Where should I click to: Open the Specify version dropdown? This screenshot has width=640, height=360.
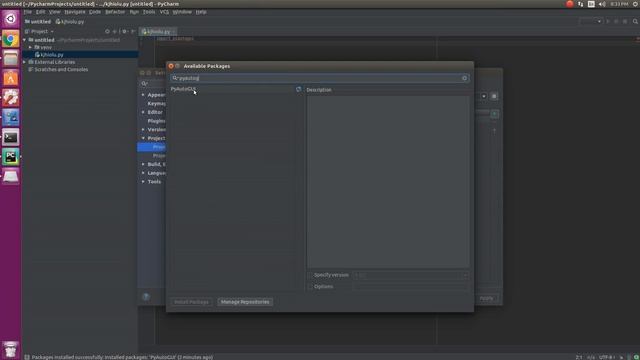click(x=465, y=275)
